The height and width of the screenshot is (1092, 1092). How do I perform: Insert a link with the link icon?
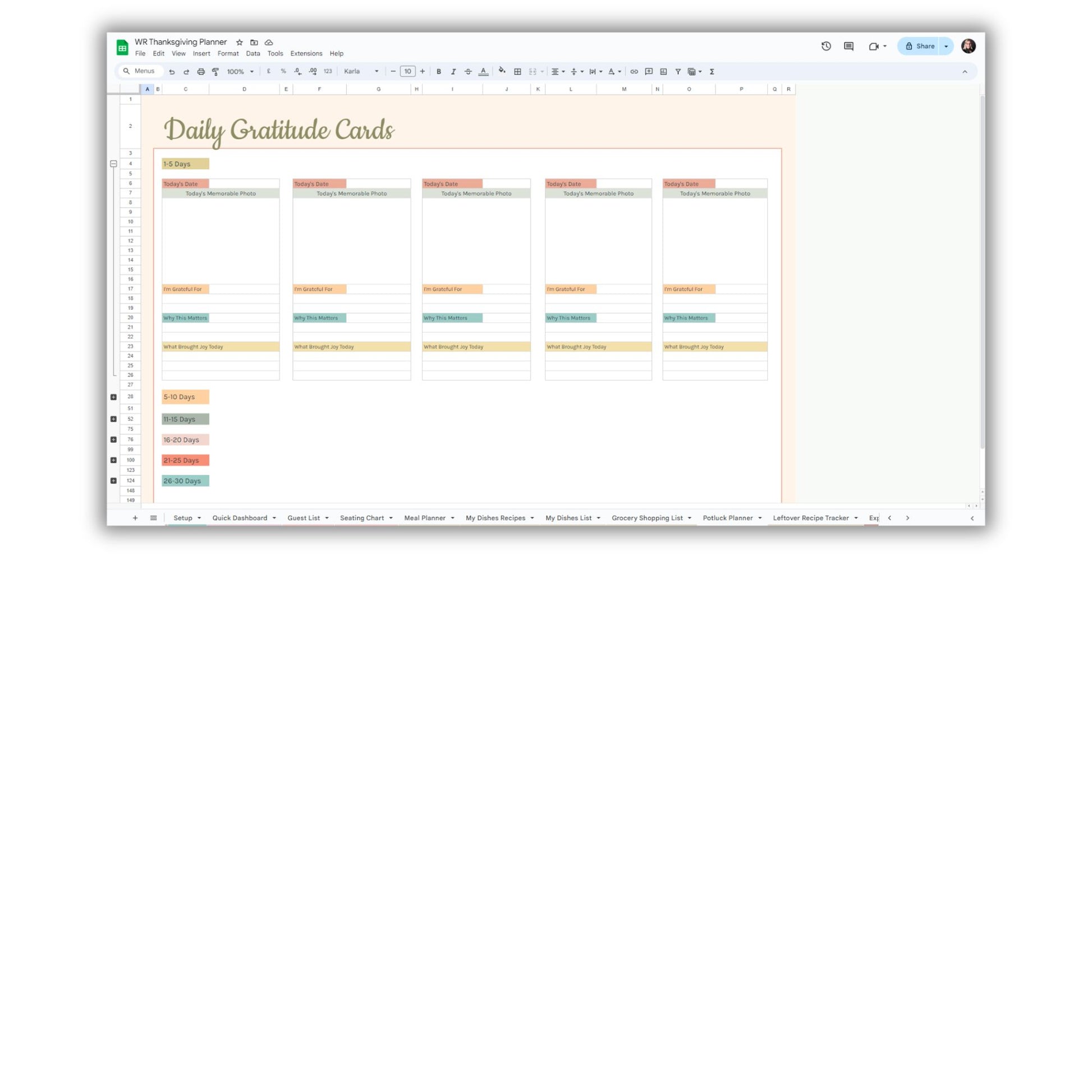pos(634,72)
